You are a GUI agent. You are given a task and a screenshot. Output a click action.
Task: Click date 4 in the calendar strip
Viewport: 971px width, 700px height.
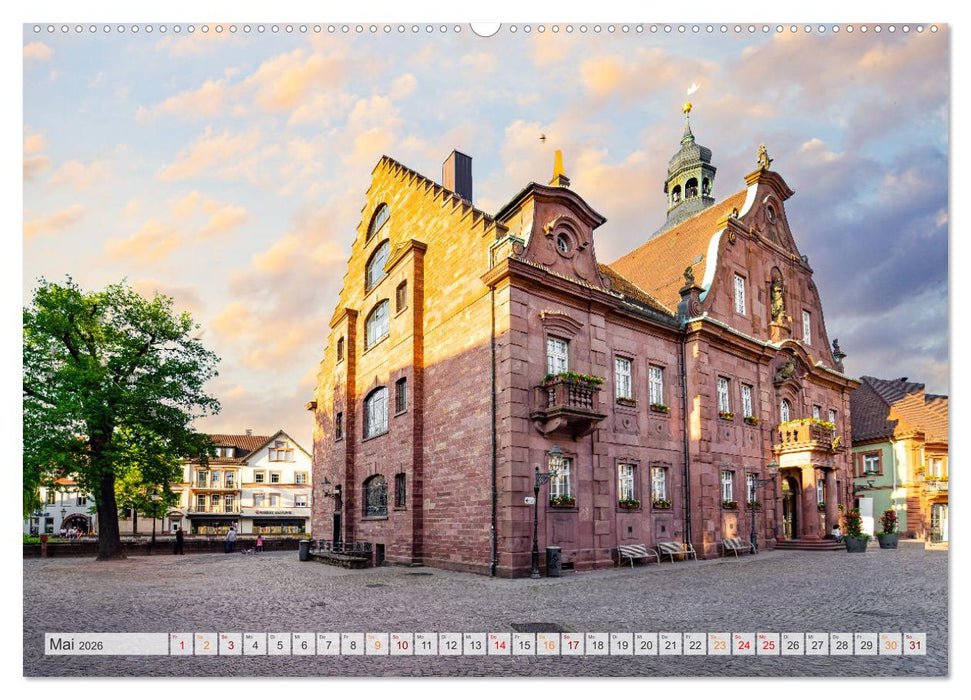pos(255,645)
